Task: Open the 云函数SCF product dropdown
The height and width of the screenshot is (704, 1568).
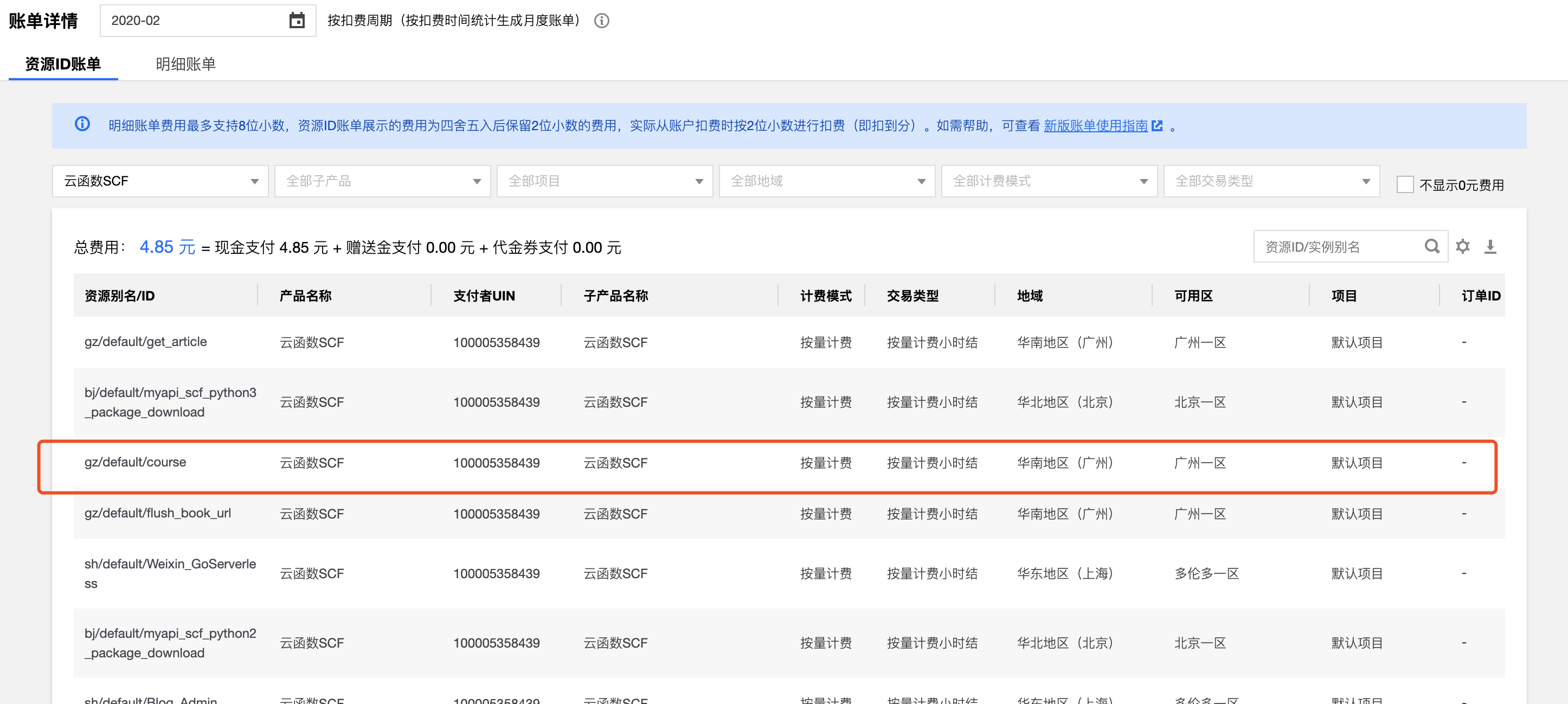Action: [x=160, y=181]
